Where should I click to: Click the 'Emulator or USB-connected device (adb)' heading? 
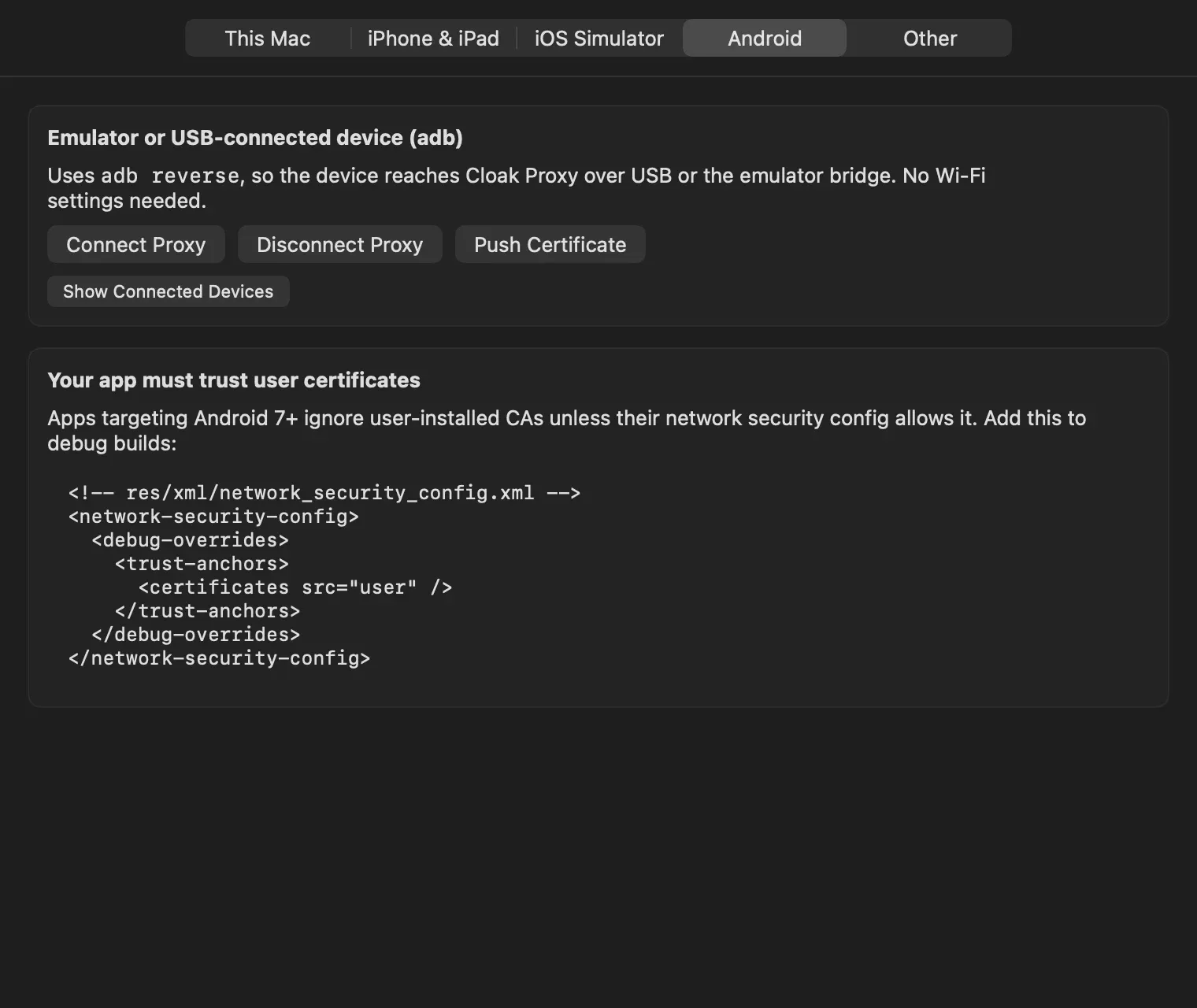pos(255,138)
